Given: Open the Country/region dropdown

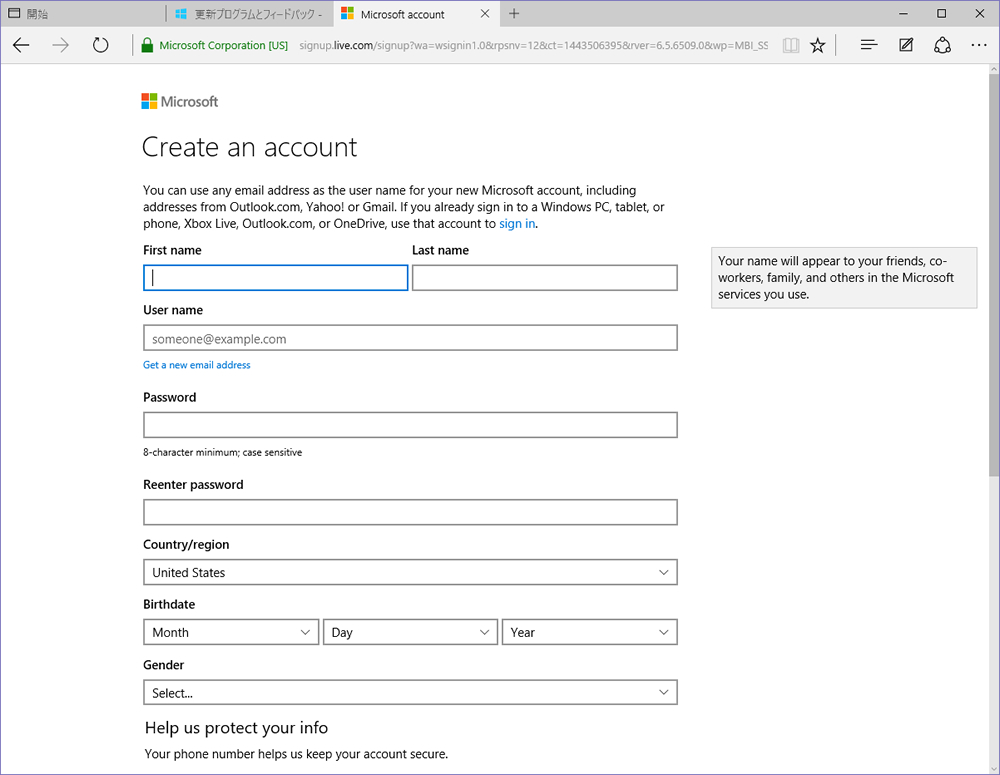Looking at the screenshot, I should tap(410, 572).
